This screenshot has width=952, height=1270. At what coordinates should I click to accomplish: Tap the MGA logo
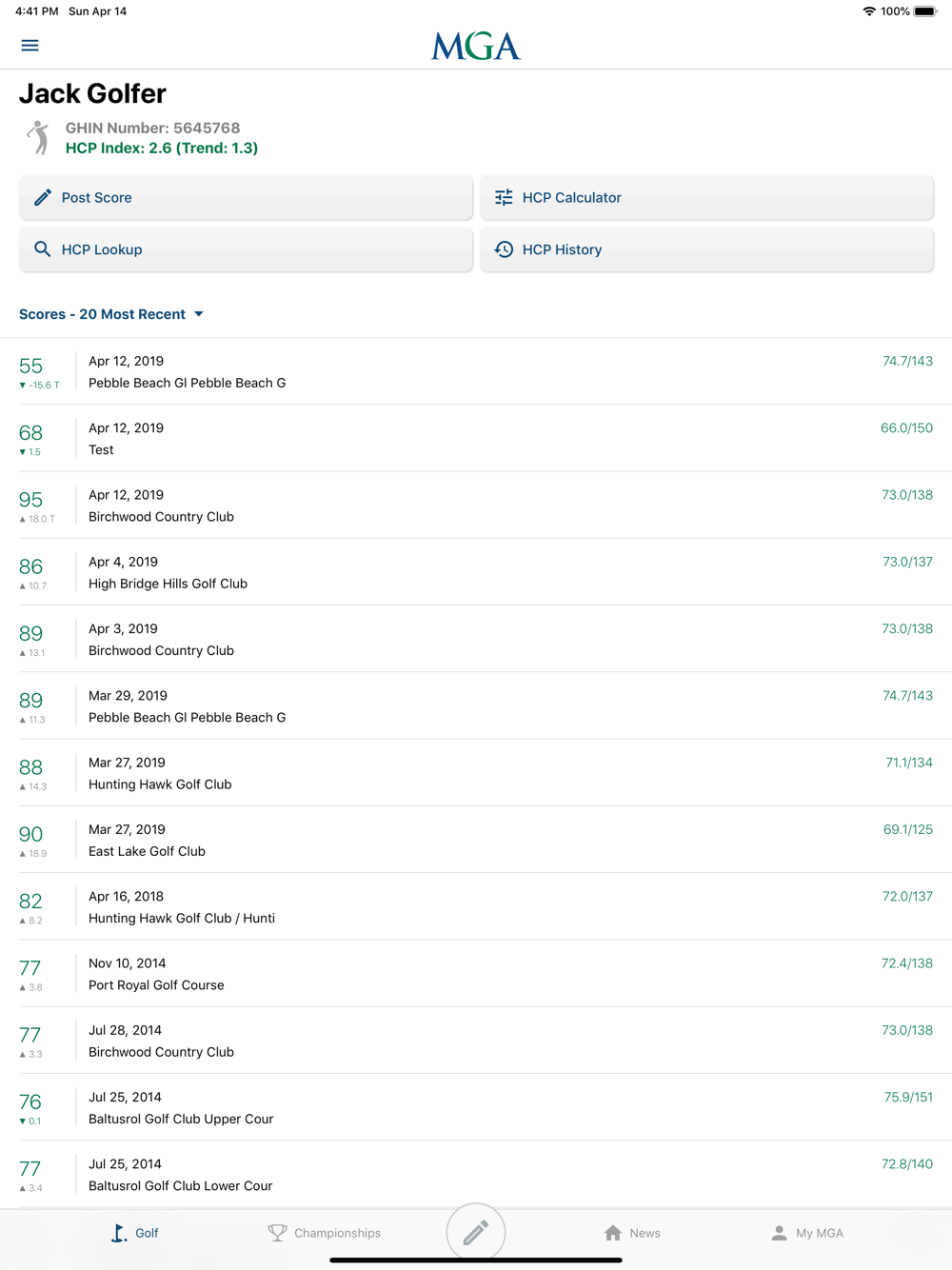point(475,46)
